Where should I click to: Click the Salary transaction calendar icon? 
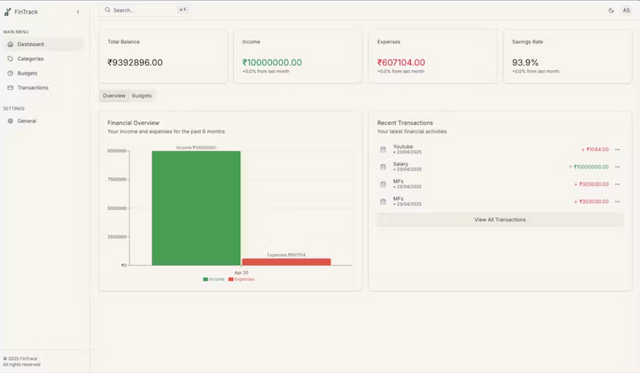pyautogui.click(x=383, y=167)
